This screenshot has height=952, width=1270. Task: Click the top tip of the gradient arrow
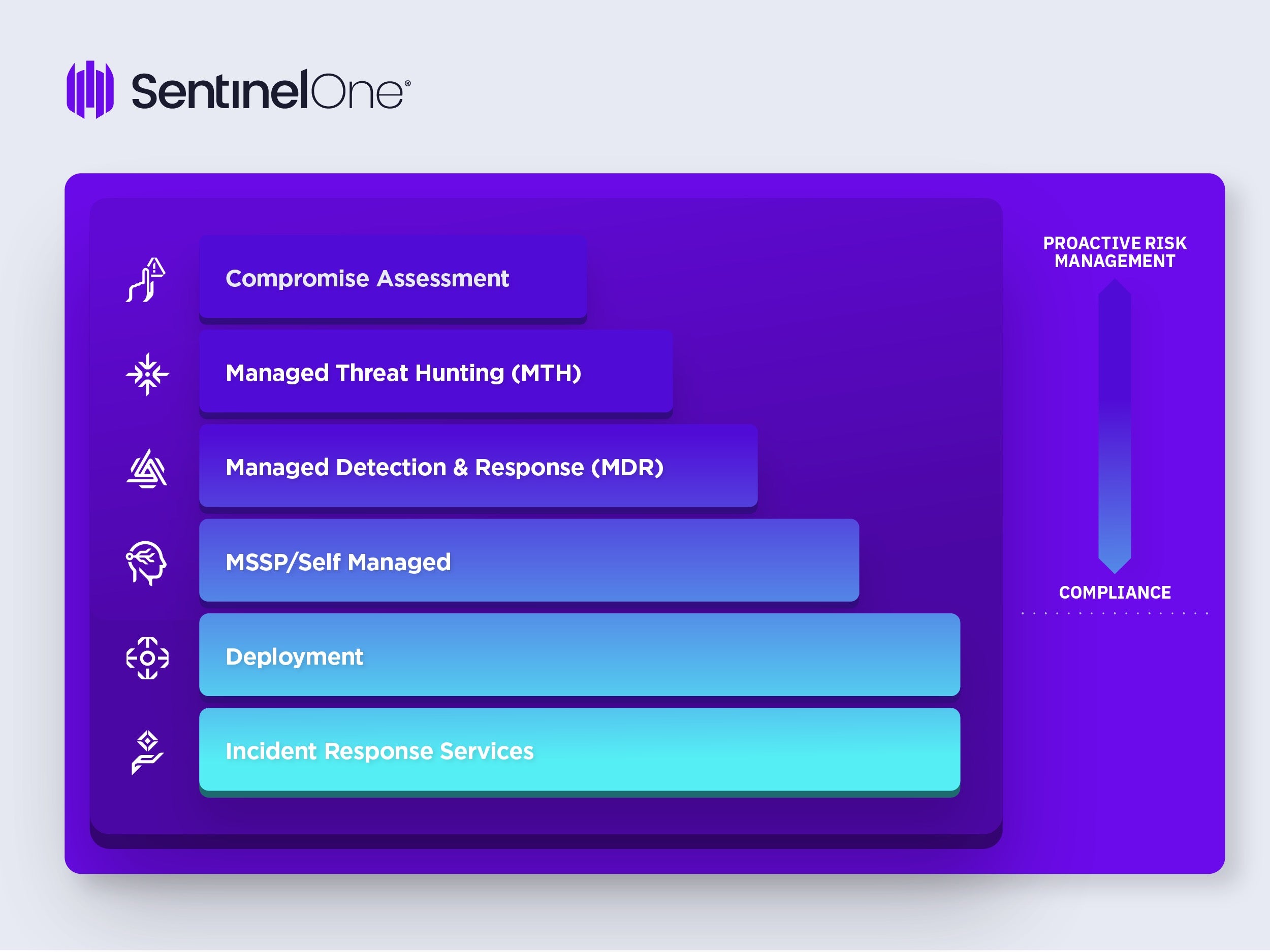point(1115,283)
